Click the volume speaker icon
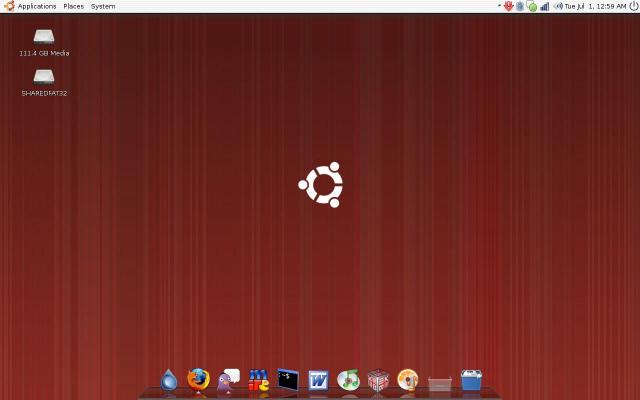 [x=558, y=6]
